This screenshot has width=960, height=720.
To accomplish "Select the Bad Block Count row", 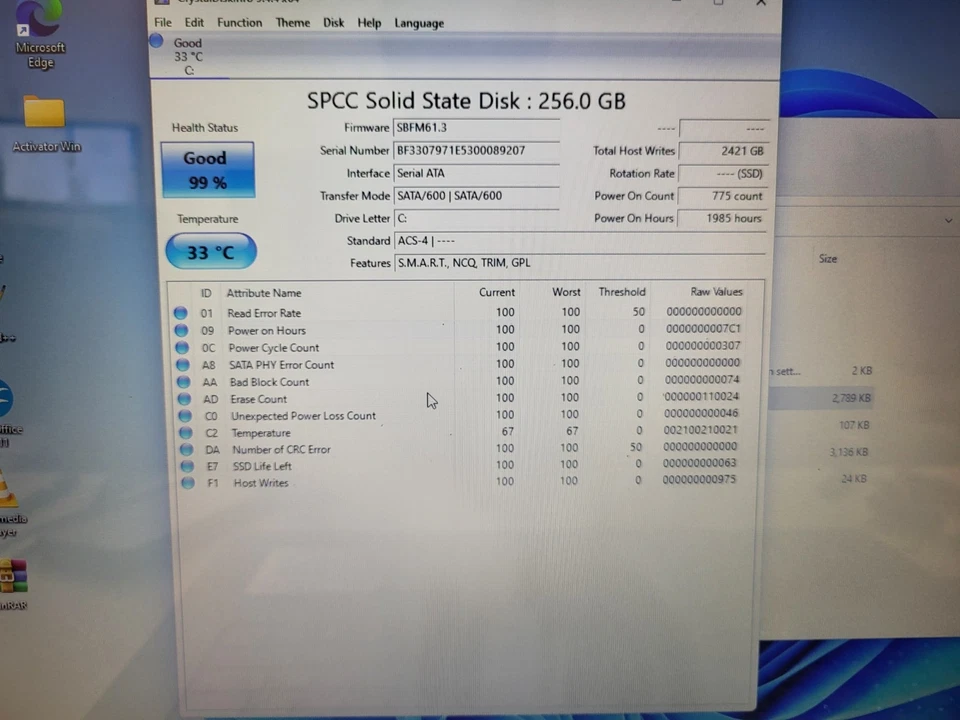I will tap(458, 381).
